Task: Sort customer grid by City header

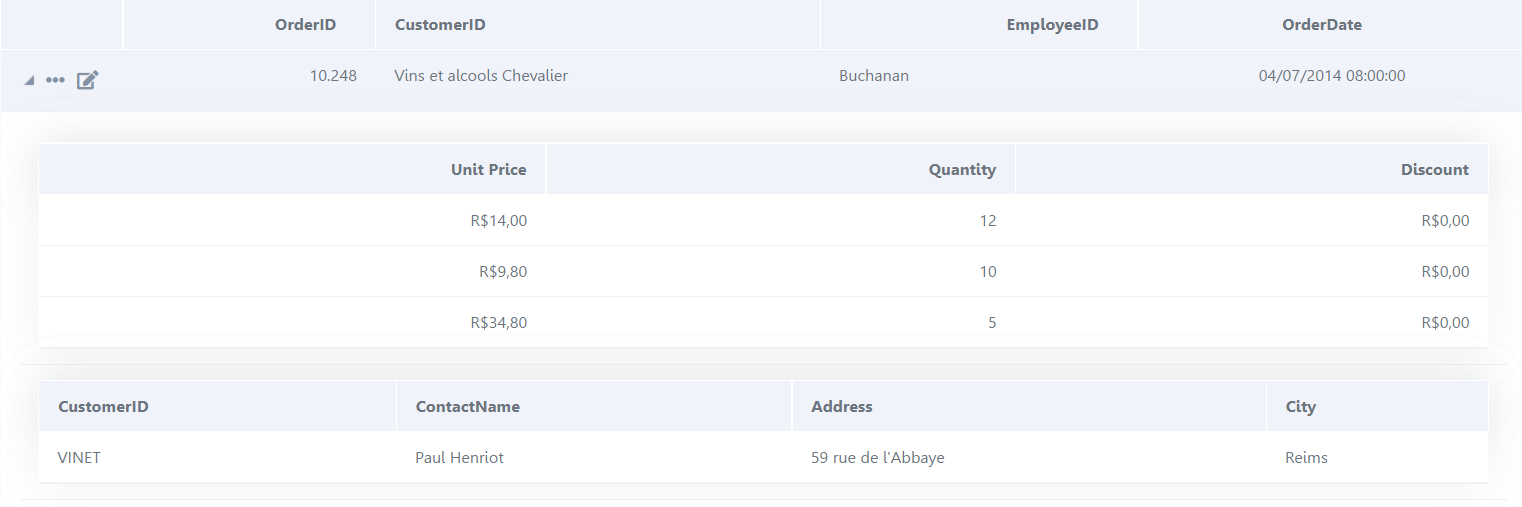Action: click(1377, 406)
